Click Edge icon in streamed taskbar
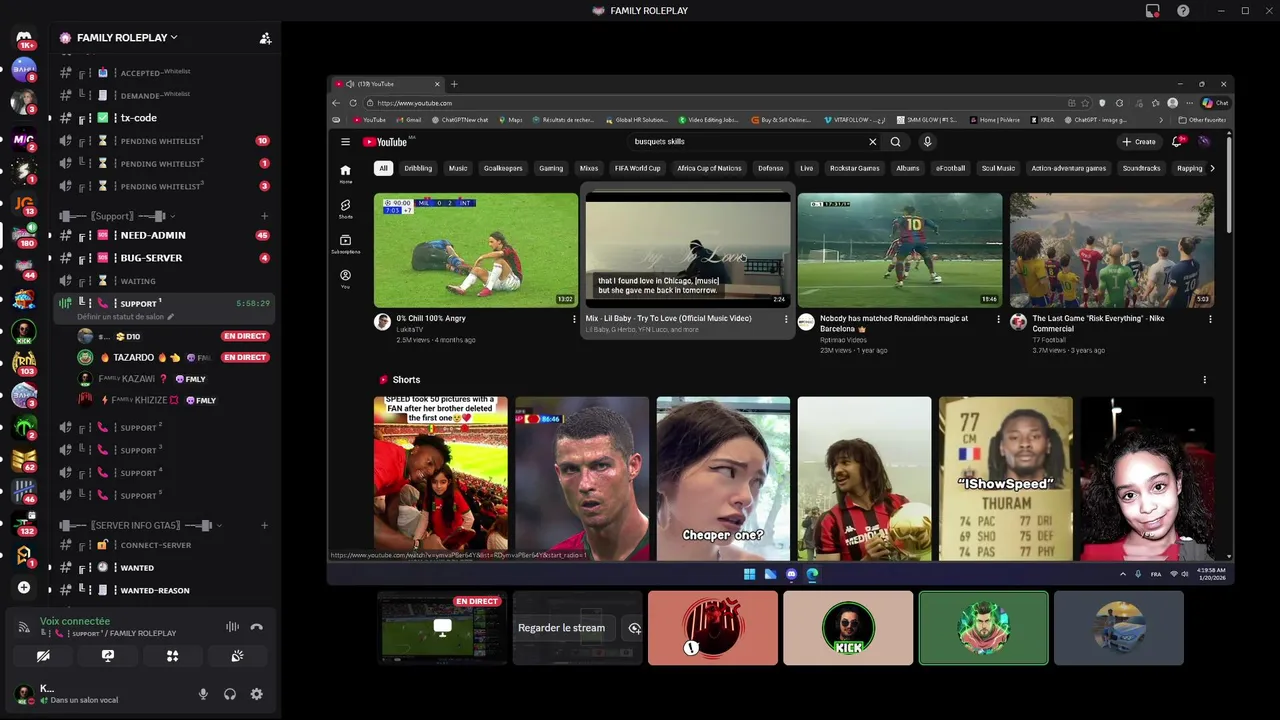This screenshot has width=1280, height=720. pyautogui.click(x=812, y=574)
